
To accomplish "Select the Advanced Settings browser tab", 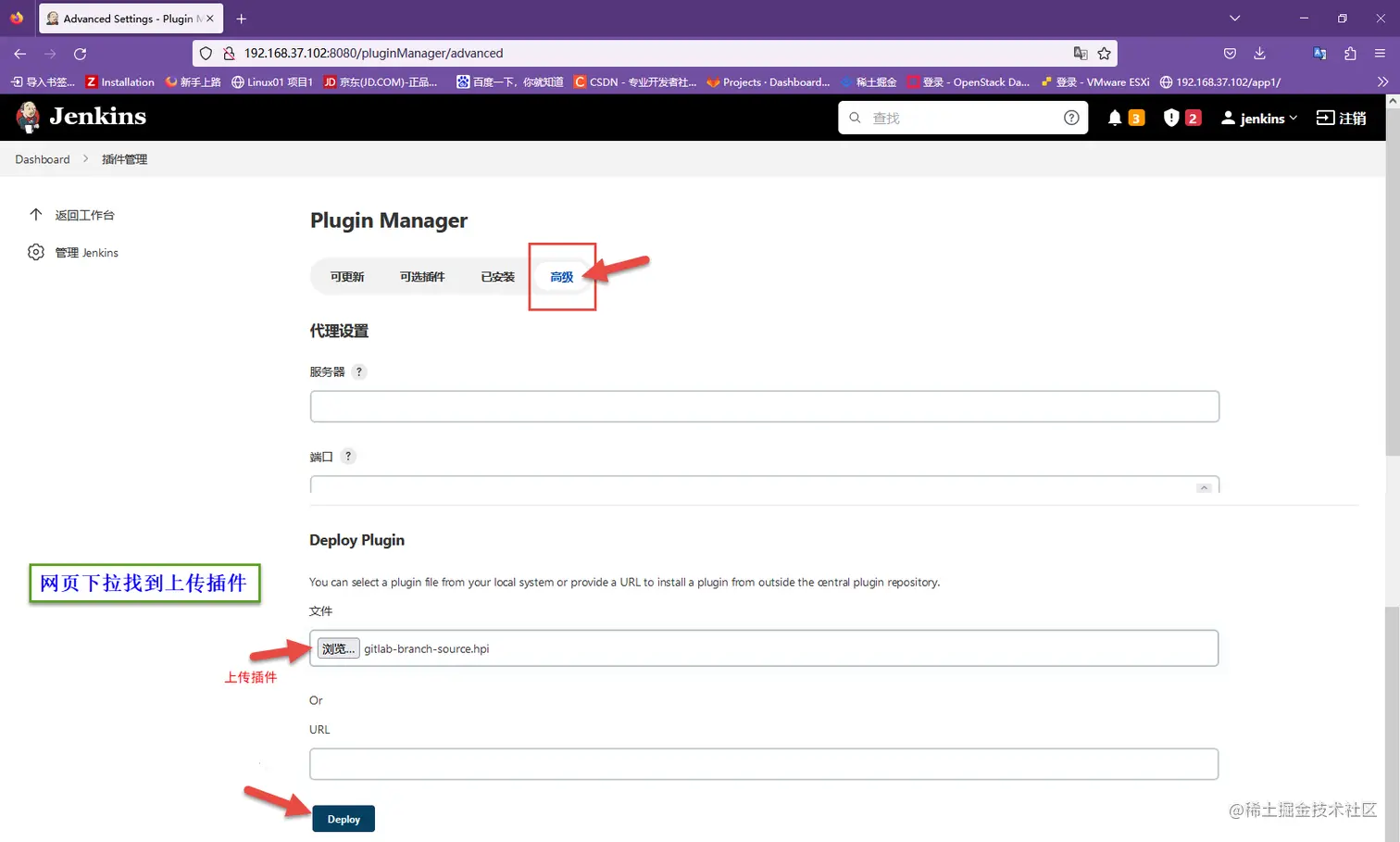I will (x=131, y=19).
